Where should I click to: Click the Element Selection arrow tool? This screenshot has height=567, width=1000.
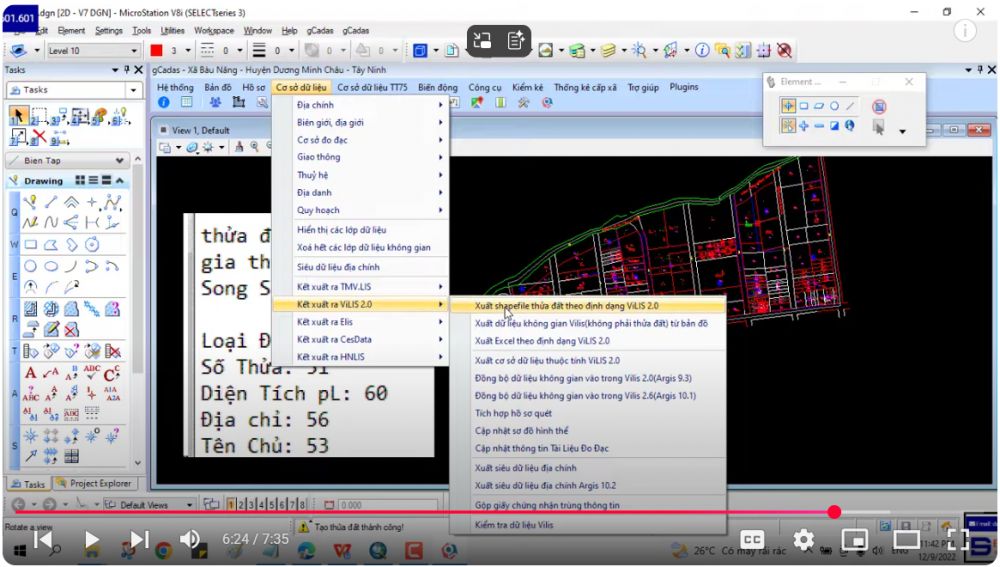(18, 115)
